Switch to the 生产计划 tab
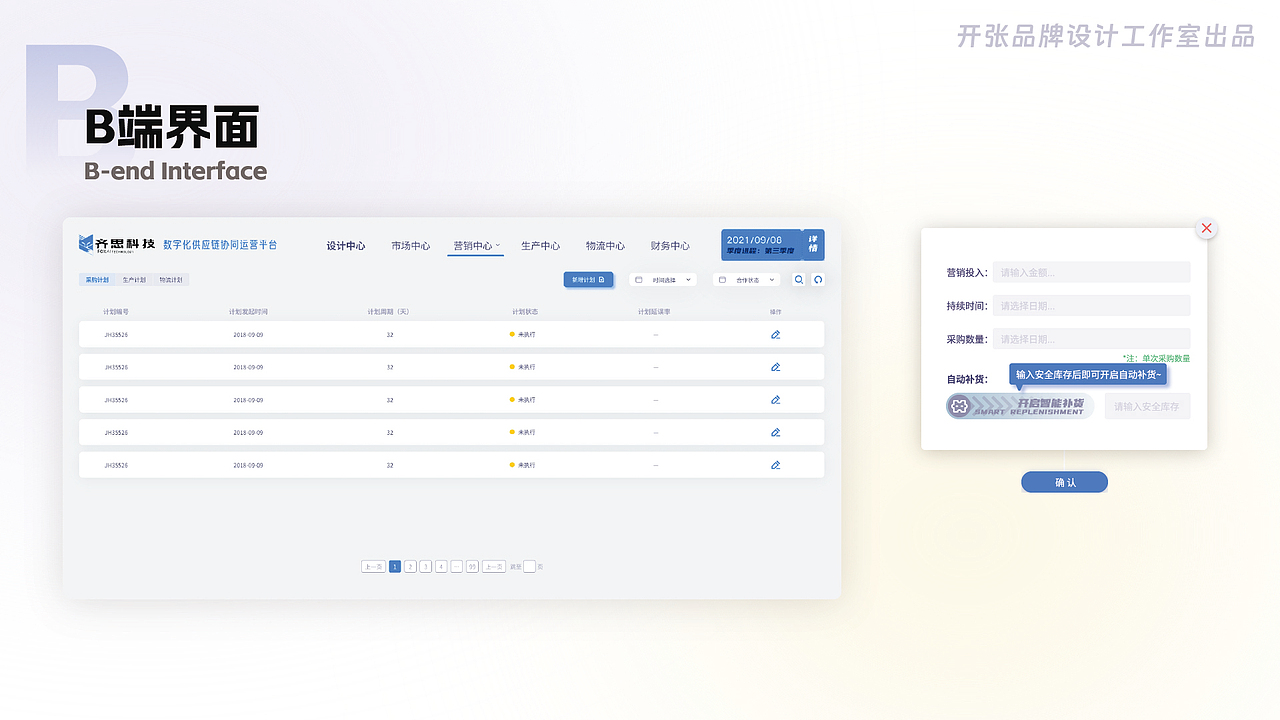1280x720 pixels. pos(134,280)
